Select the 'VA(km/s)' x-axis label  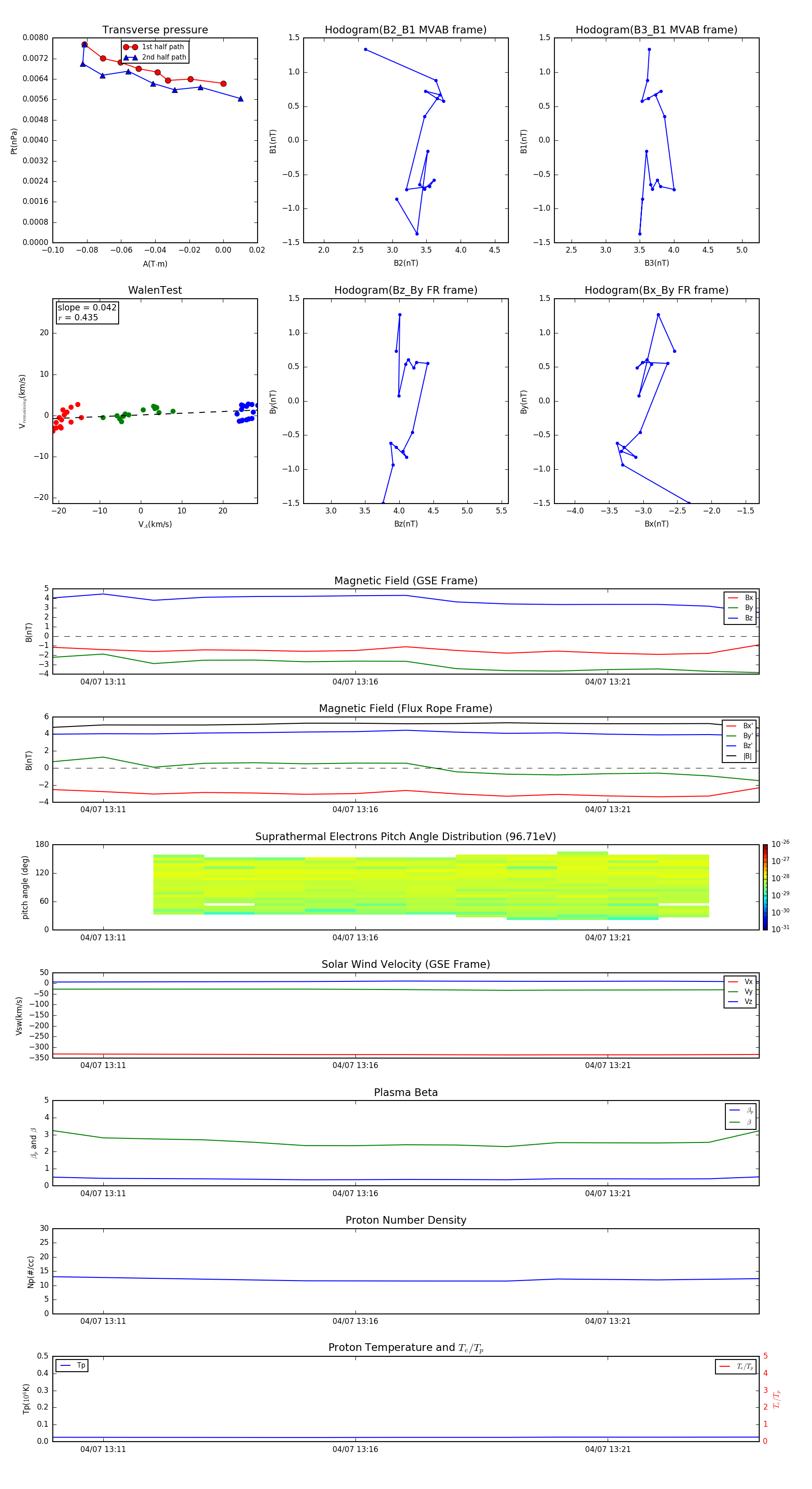155,524
